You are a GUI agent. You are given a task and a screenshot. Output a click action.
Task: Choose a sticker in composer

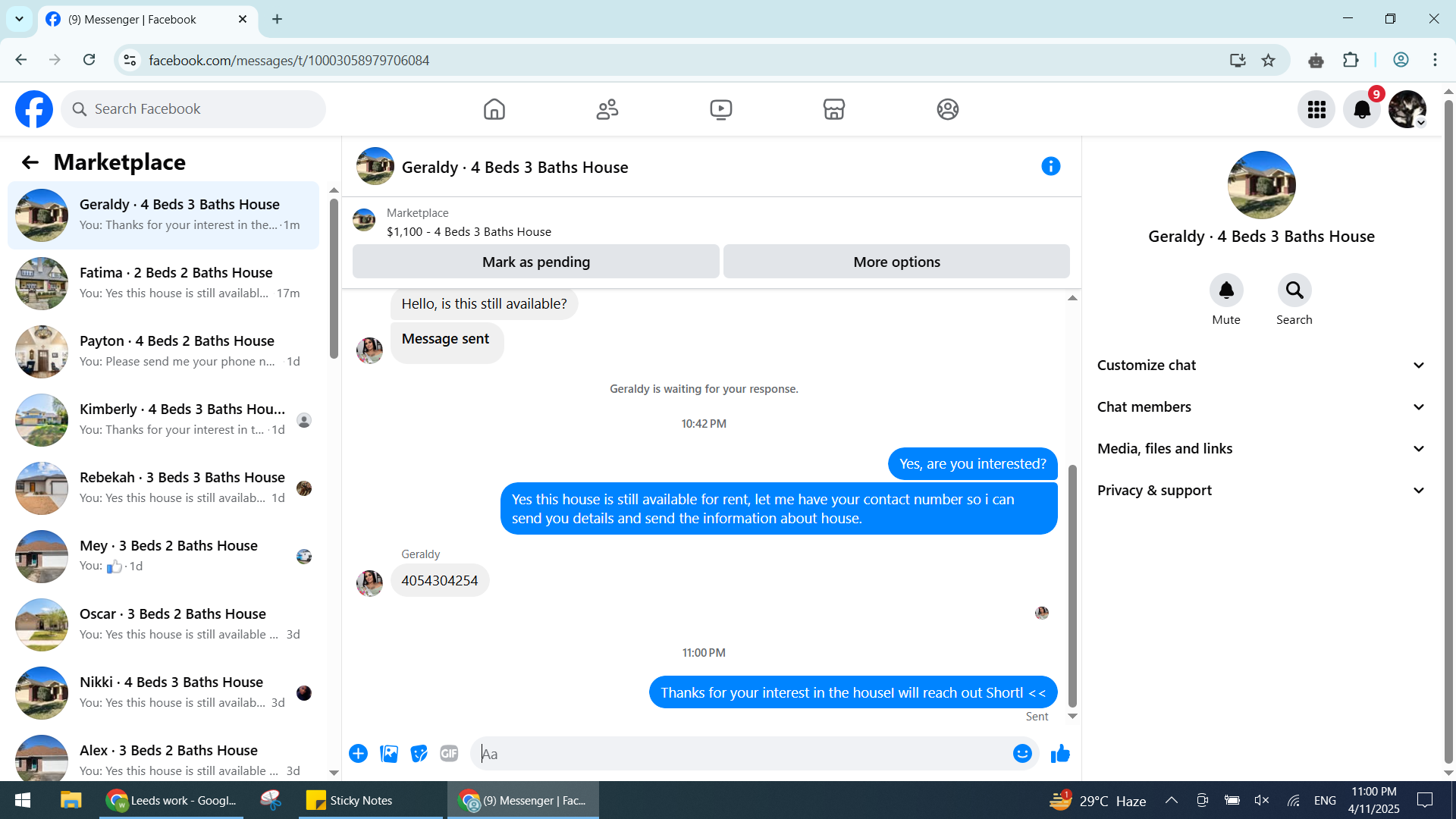click(x=419, y=753)
